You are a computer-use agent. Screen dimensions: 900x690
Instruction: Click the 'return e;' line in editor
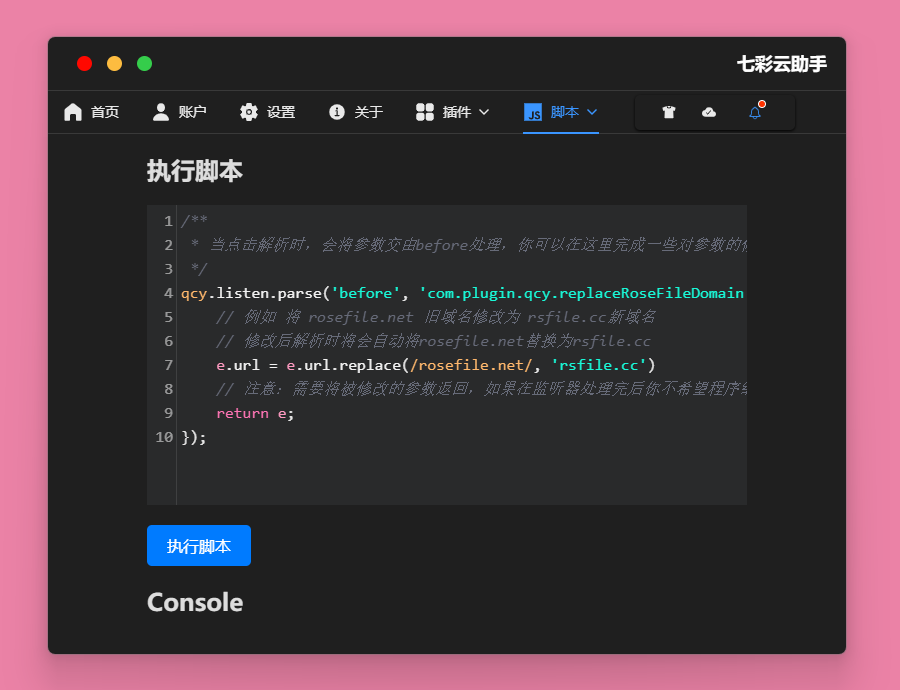[x=255, y=413]
